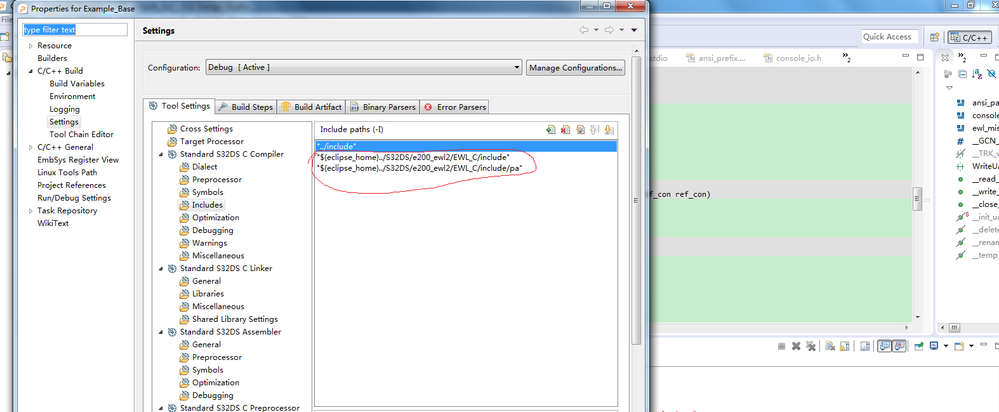Screen dimensions: 999x412
Task: Toggle Word Wrap in console toolbar
Action: (x=865, y=346)
